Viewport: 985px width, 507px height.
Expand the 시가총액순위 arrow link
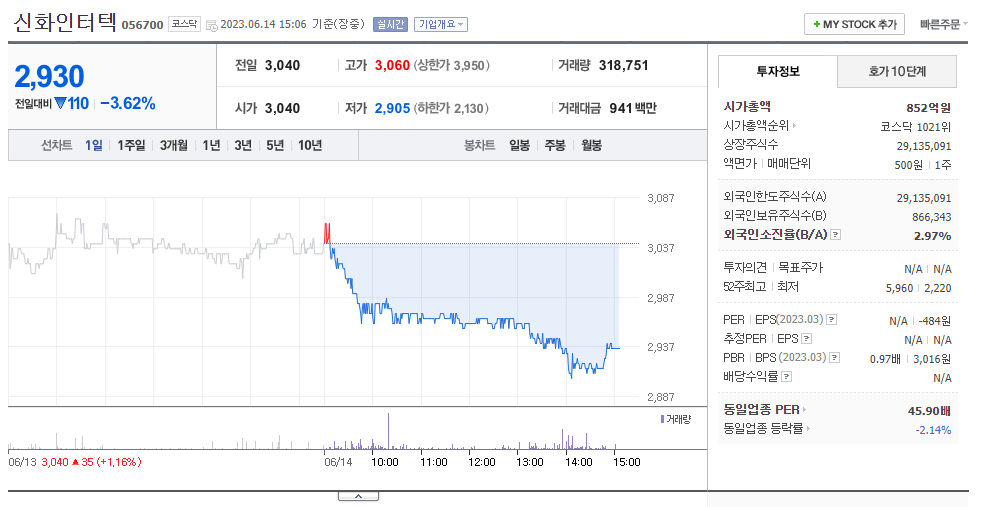794,126
